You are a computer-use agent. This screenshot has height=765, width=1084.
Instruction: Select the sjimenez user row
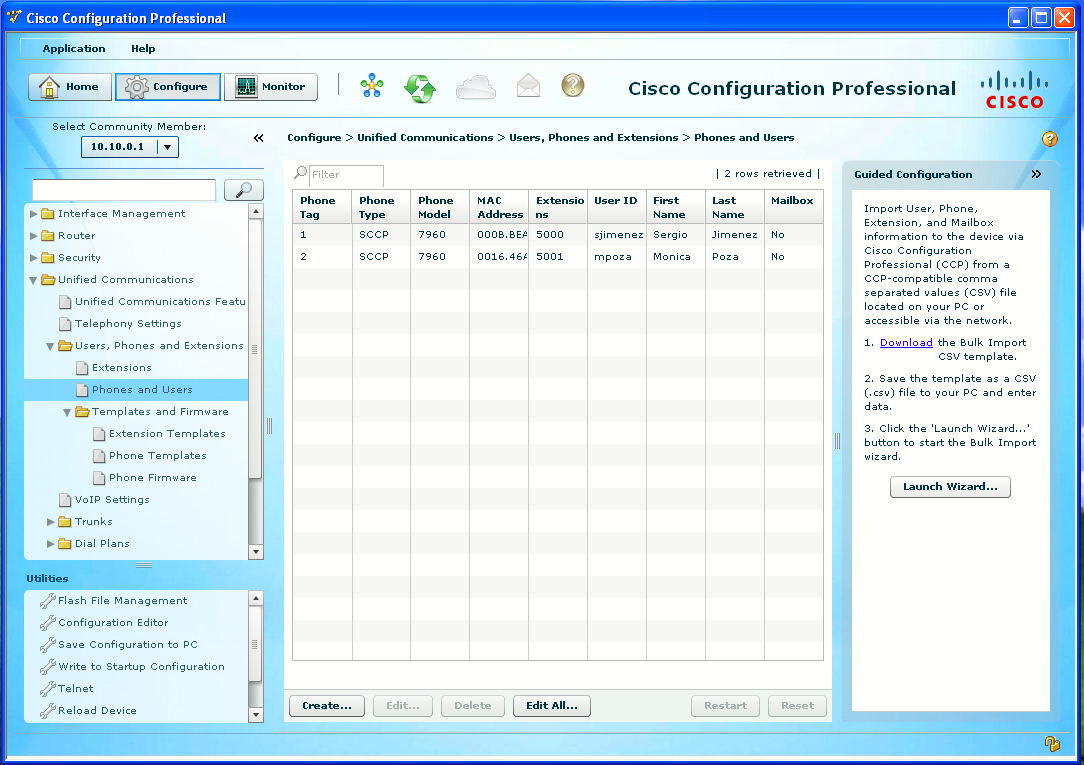557,235
